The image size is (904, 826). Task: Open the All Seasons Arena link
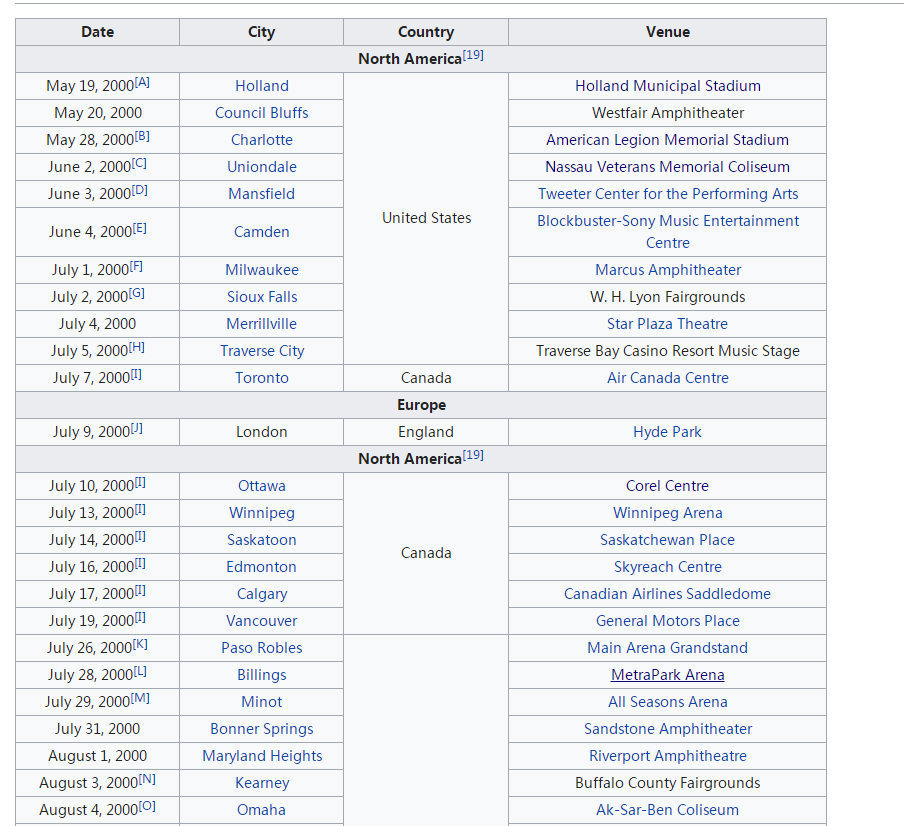click(x=668, y=702)
